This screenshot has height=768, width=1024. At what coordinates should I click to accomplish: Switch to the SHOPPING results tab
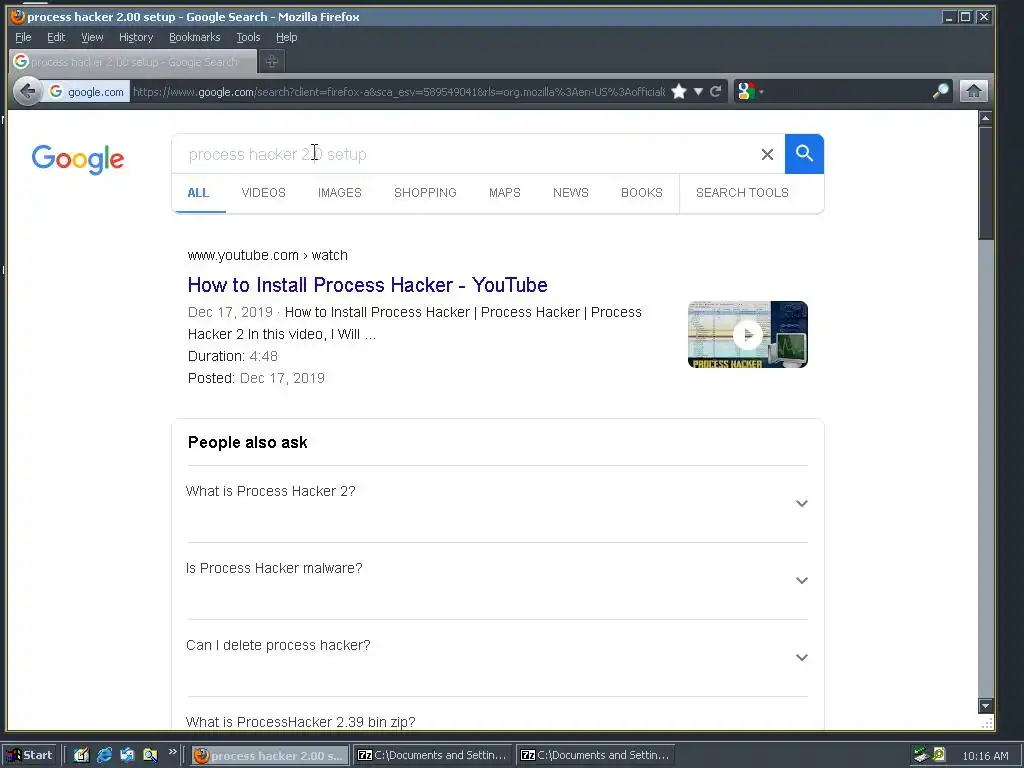425,193
